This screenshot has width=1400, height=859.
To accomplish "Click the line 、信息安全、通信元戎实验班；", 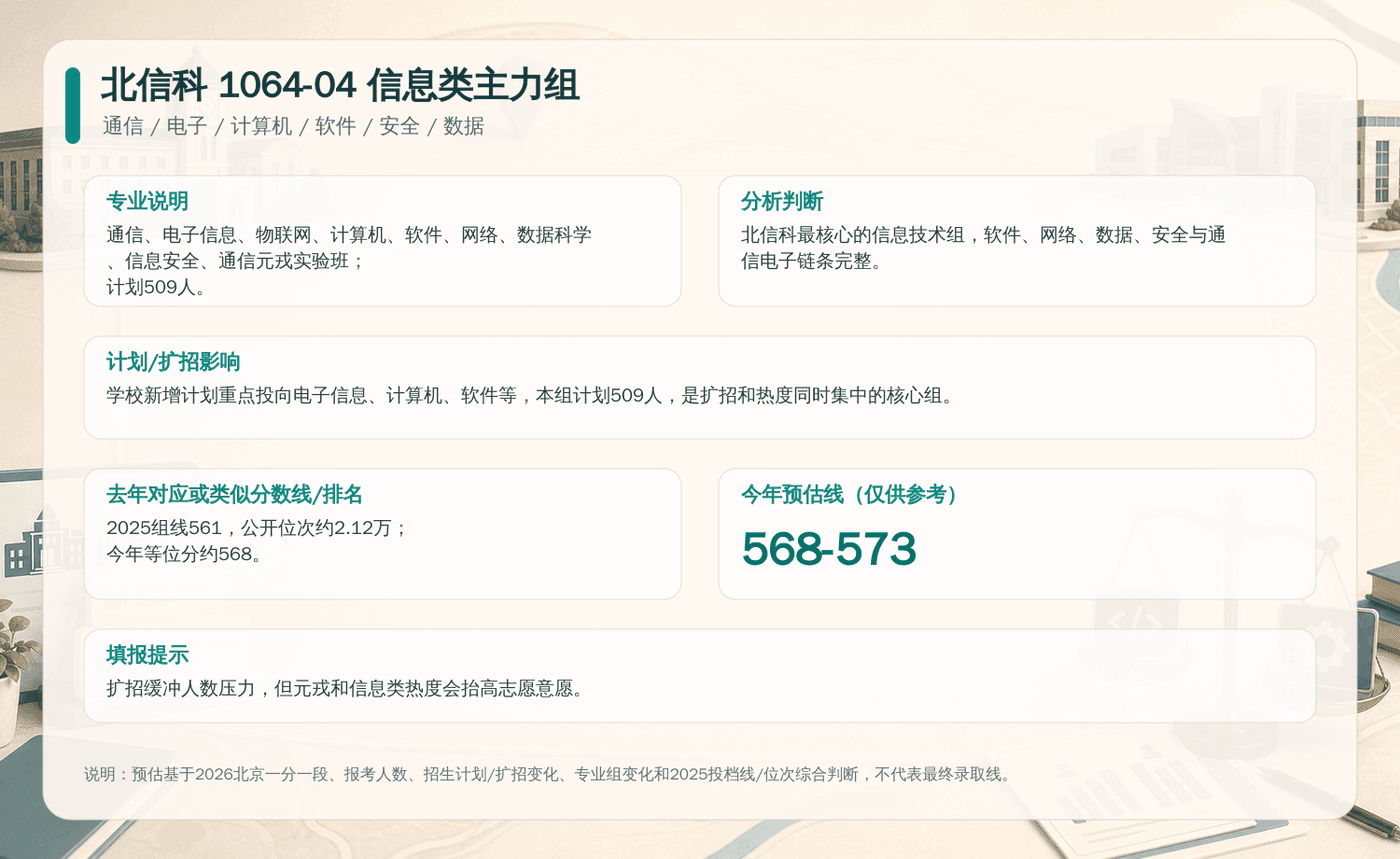I will [236, 261].
